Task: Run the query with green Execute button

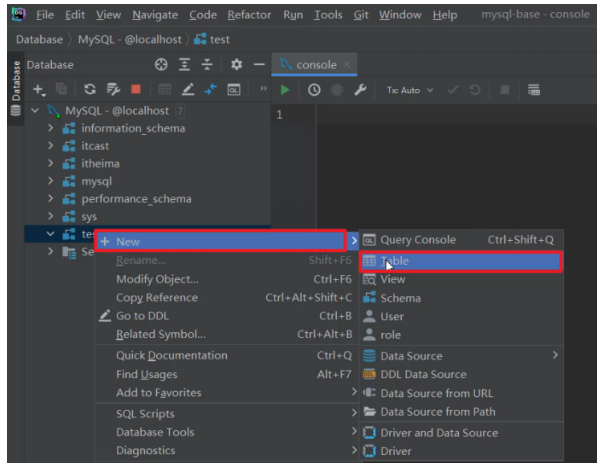Action: tap(285, 90)
